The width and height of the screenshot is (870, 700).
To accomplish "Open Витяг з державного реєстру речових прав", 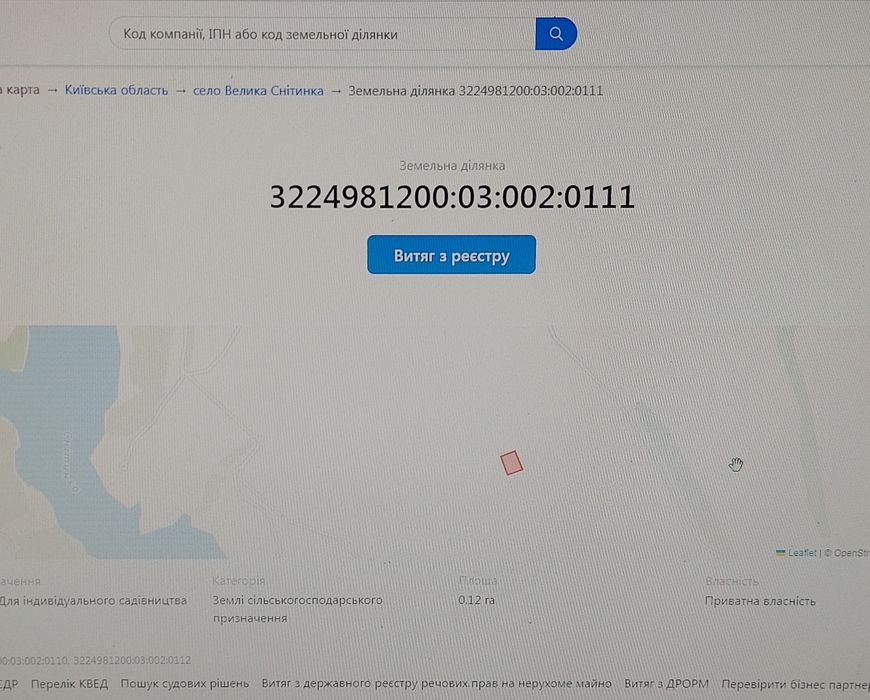I will pyautogui.click(x=436, y=683).
